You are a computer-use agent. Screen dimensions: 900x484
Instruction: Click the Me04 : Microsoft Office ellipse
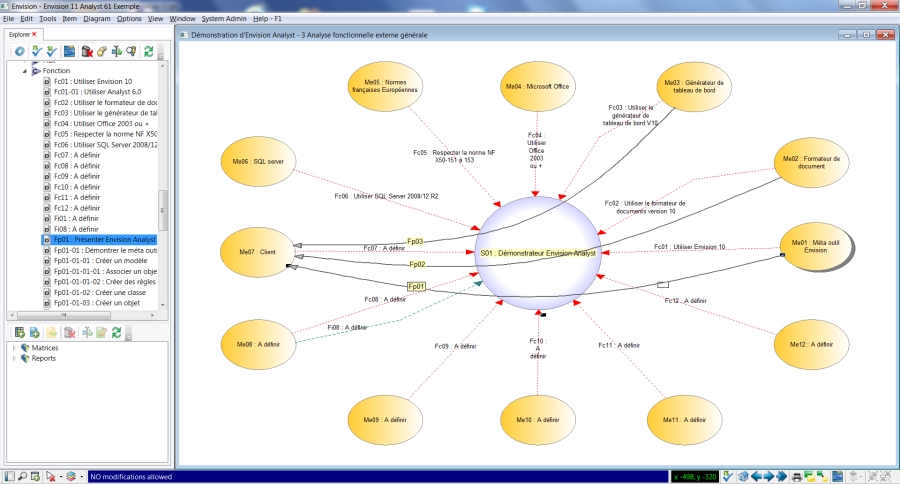click(537, 86)
